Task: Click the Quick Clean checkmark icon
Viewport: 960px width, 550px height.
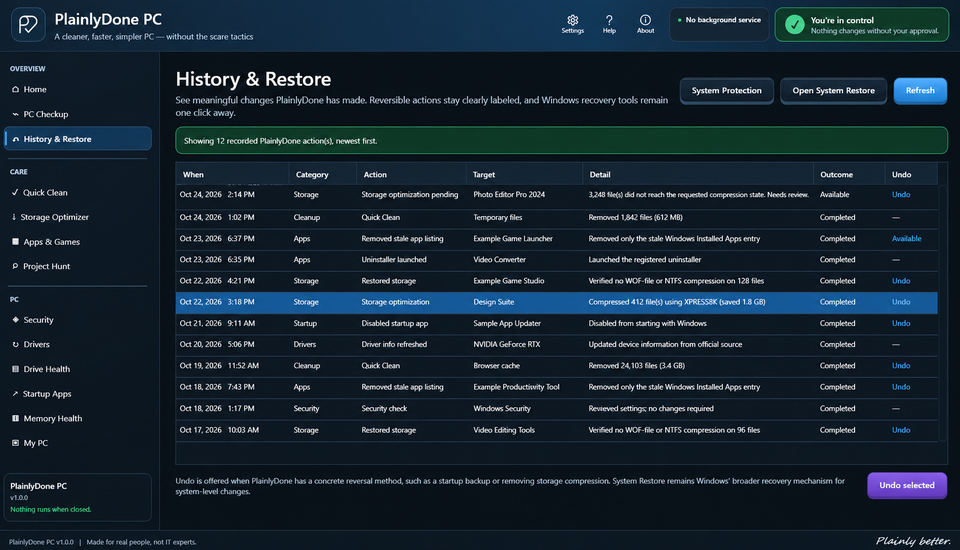Action: pos(15,192)
